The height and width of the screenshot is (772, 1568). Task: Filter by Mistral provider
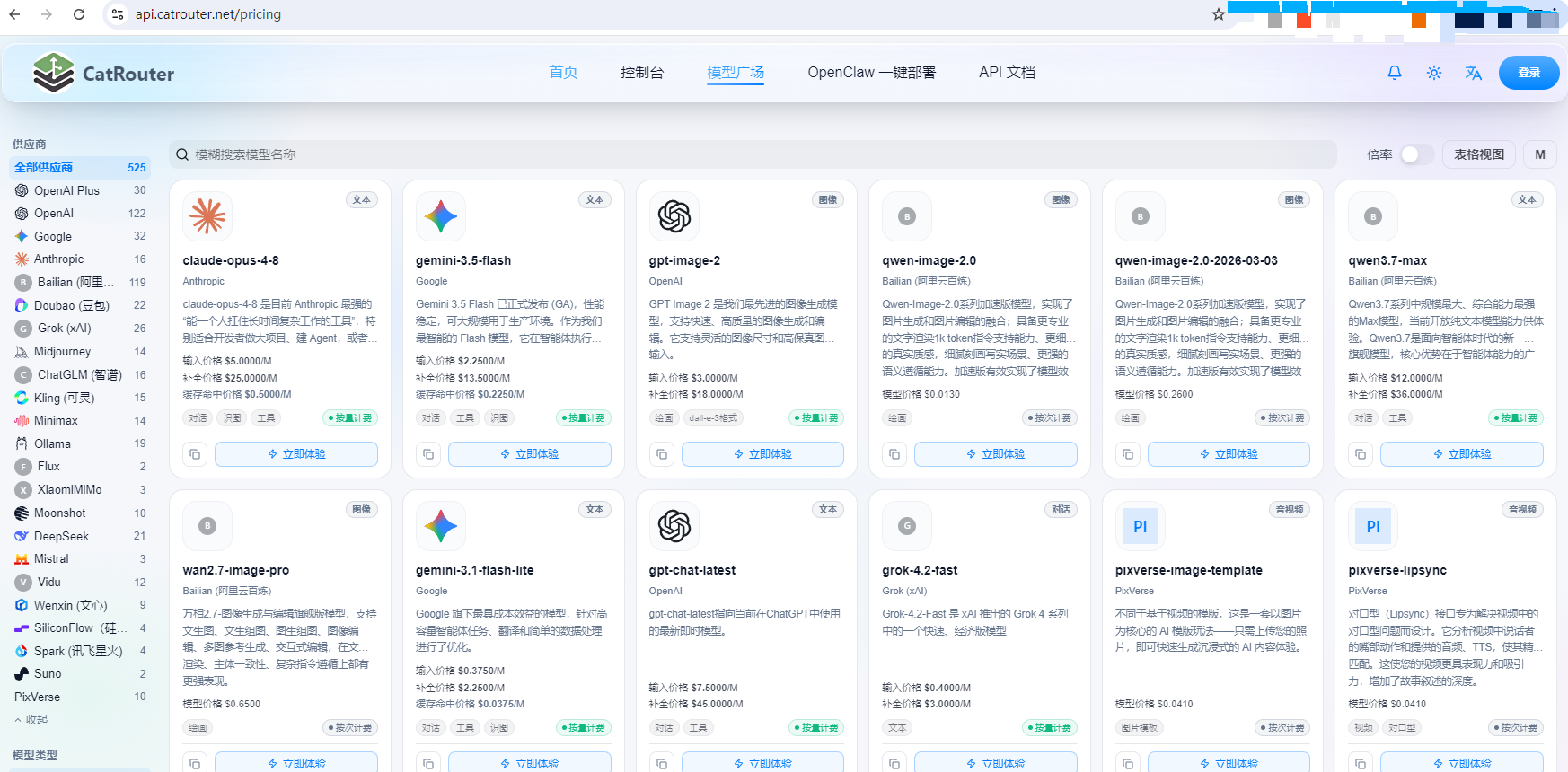click(80, 559)
